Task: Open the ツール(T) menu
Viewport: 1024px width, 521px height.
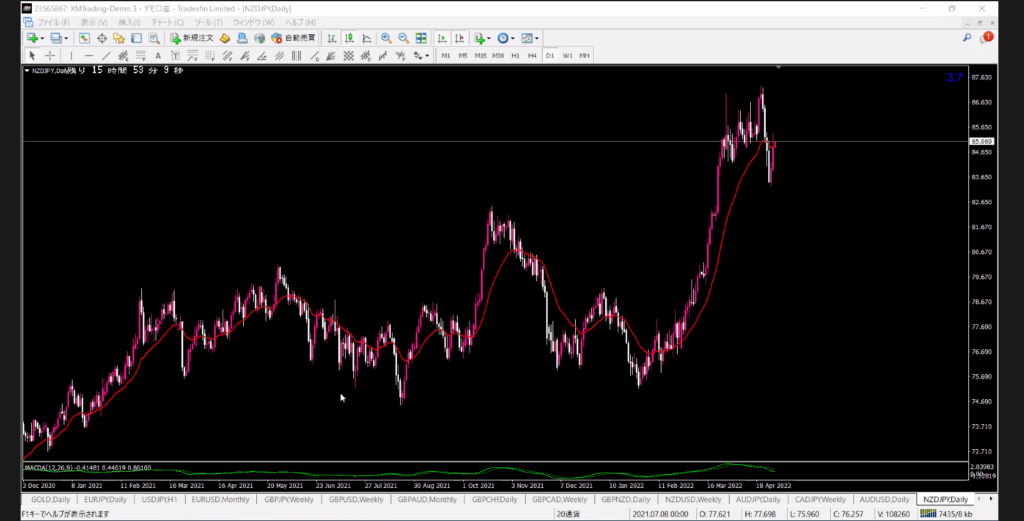Action: coord(208,22)
